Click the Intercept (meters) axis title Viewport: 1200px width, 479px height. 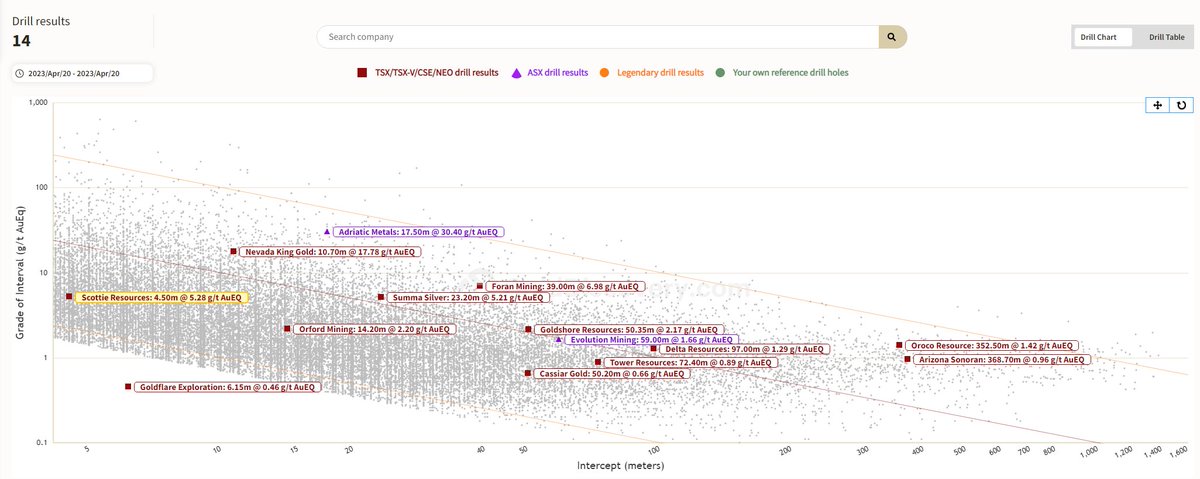coord(620,466)
